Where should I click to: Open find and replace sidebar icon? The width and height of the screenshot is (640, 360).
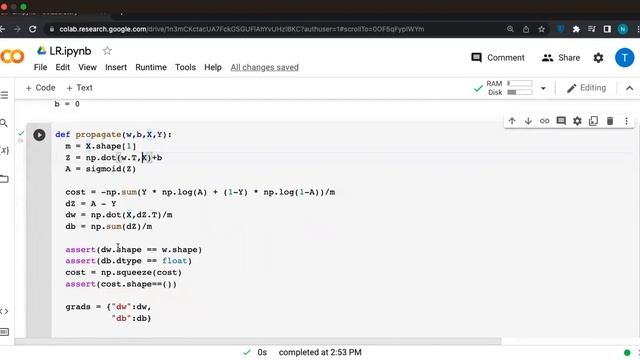click(4, 123)
